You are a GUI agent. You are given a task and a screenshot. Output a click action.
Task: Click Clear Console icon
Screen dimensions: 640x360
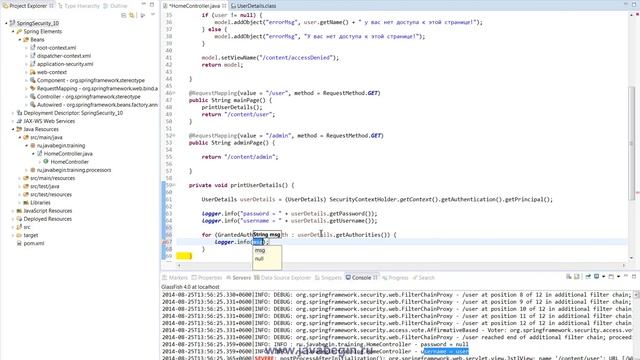click(569, 277)
